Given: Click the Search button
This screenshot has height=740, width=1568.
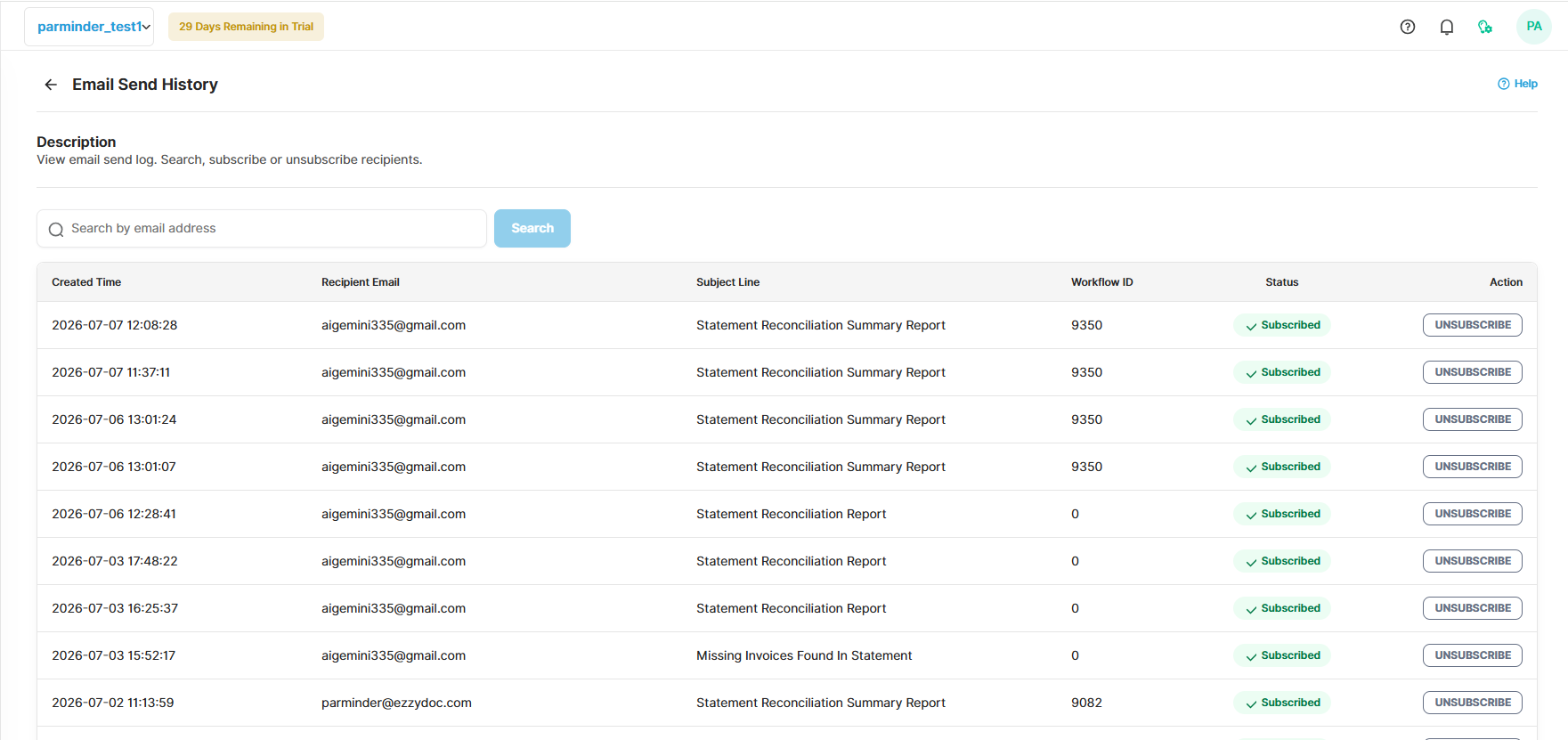Looking at the screenshot, I should tap(532, 229).
